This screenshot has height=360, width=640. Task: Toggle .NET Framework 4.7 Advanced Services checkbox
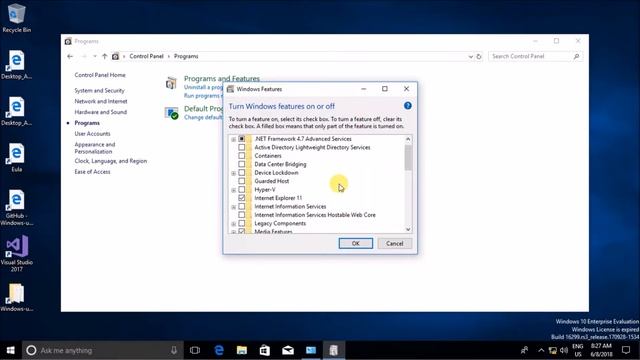click(242, 139)
